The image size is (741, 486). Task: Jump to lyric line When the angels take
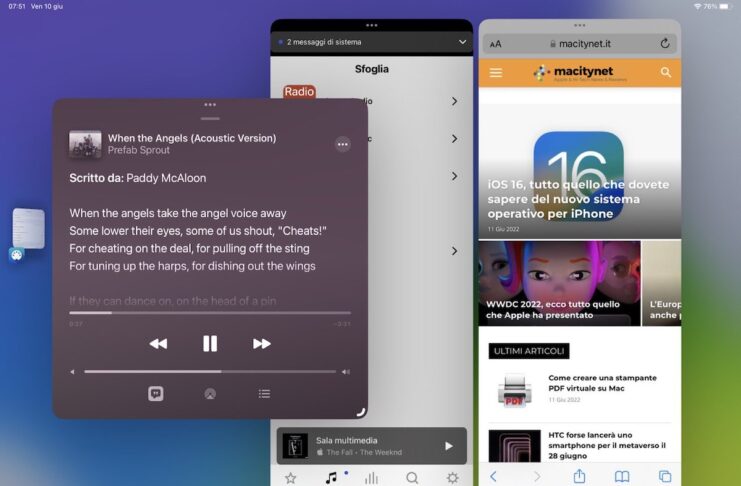178,213
